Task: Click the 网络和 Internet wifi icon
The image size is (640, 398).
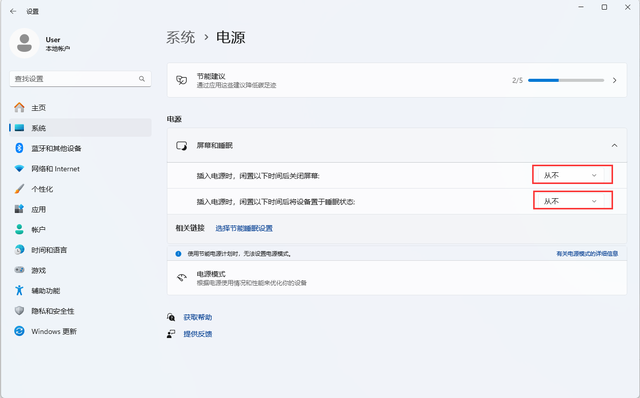Action: (x=19, y=169)
